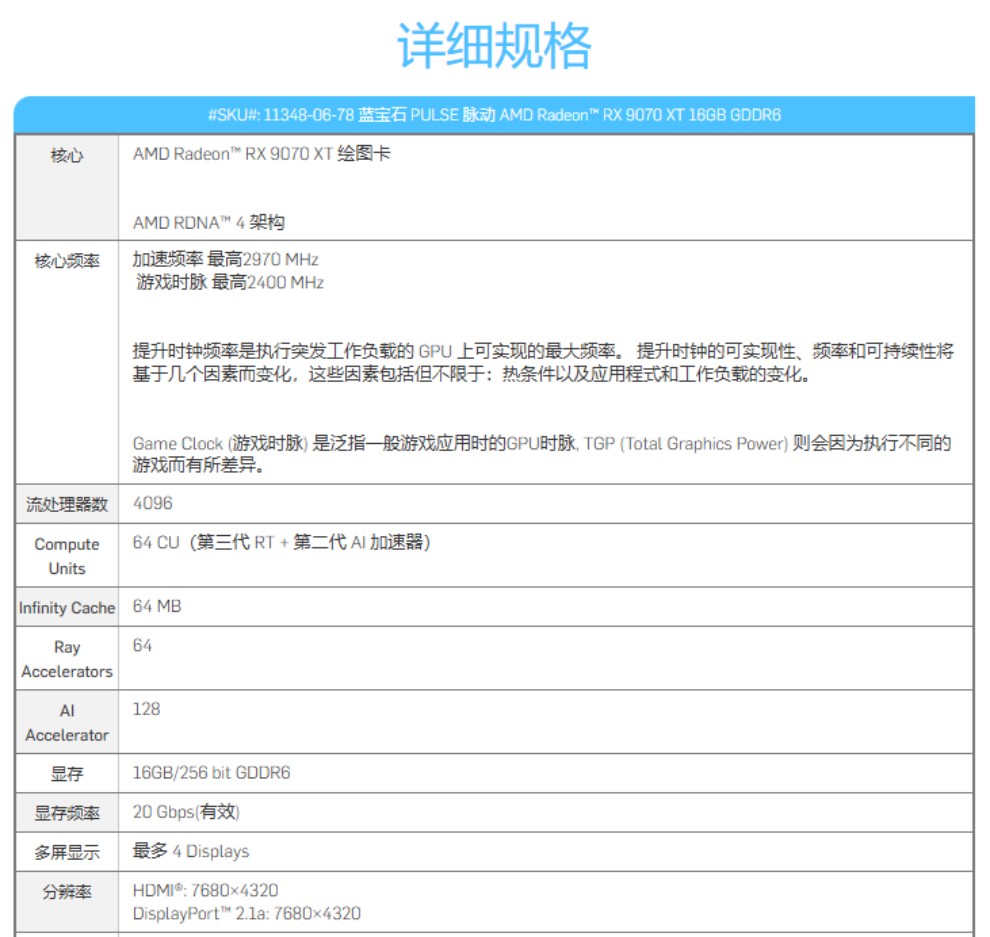
Task: Click the 4096 stream processor value
Action: click(152, 503)
